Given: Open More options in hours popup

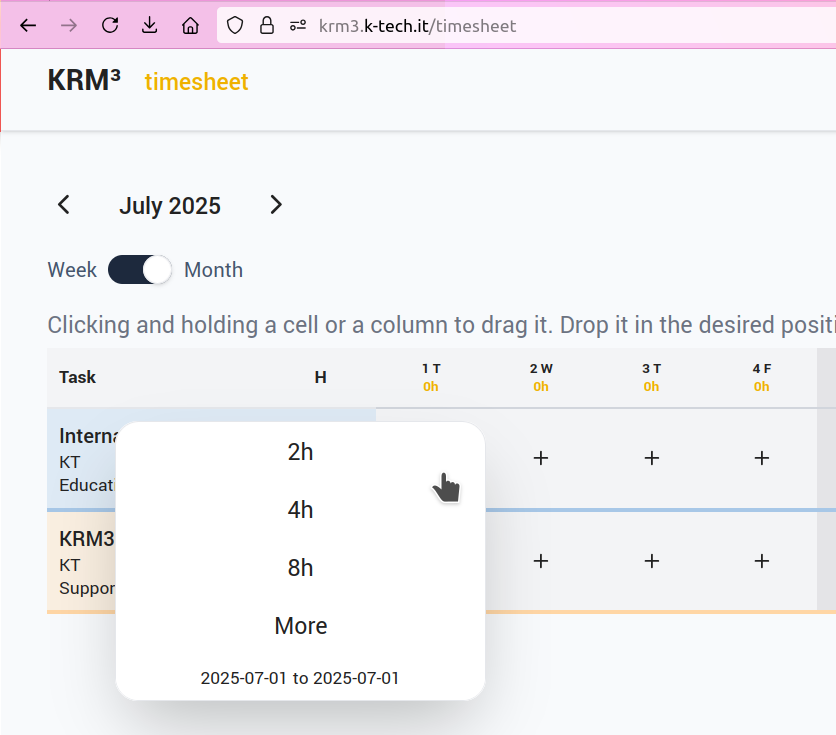Looking at the screenshot, I should [x=300, y=626].
